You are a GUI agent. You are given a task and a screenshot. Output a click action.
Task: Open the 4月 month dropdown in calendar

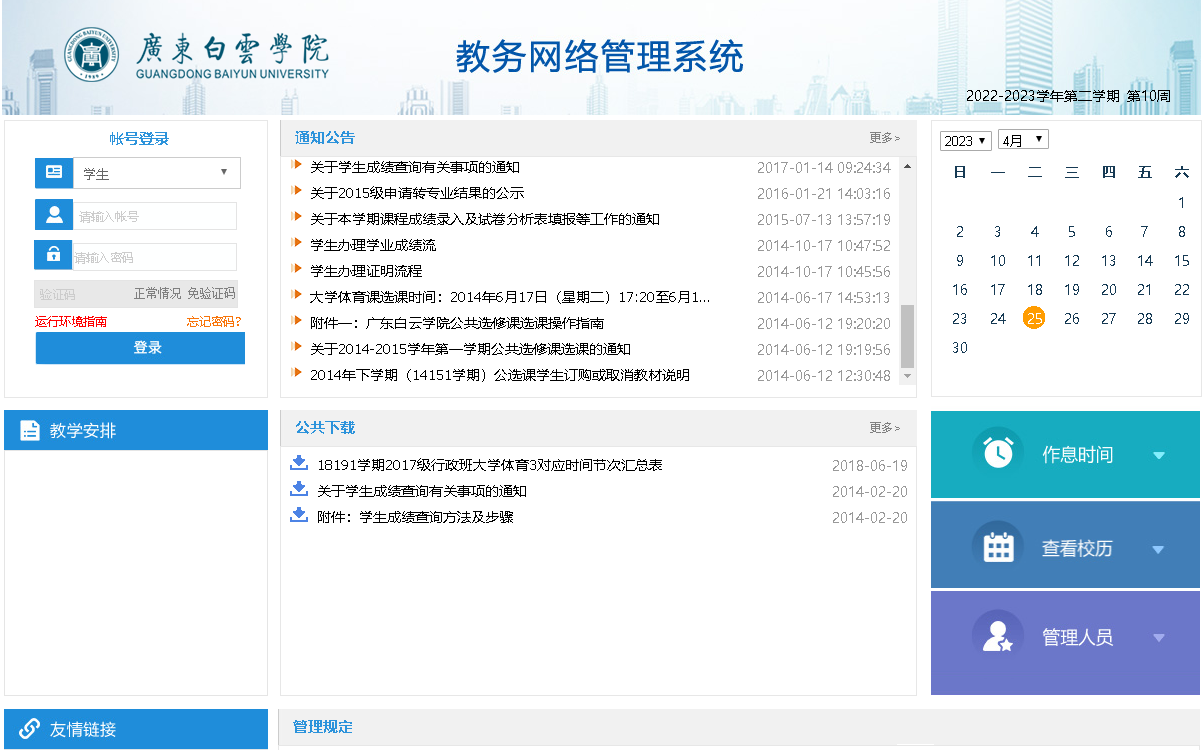click(1022, 140)
